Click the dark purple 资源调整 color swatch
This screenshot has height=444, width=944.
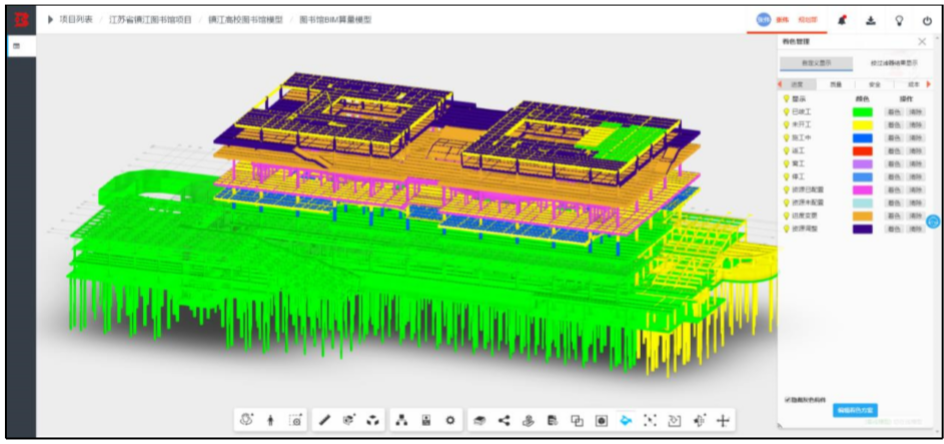click(862, 229)
